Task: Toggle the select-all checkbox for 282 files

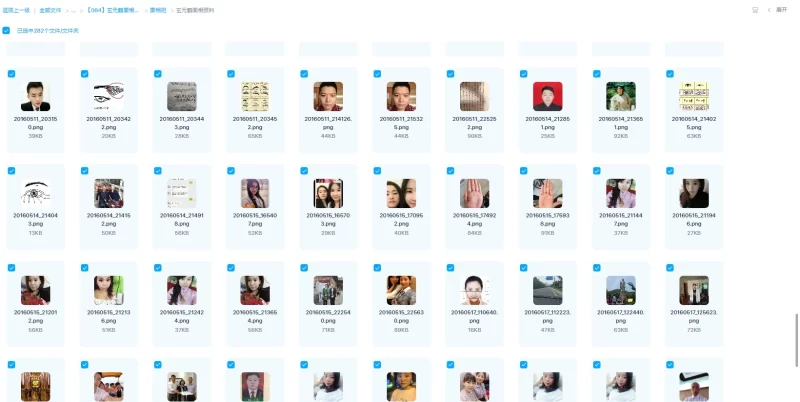Action: click(6, 31)
